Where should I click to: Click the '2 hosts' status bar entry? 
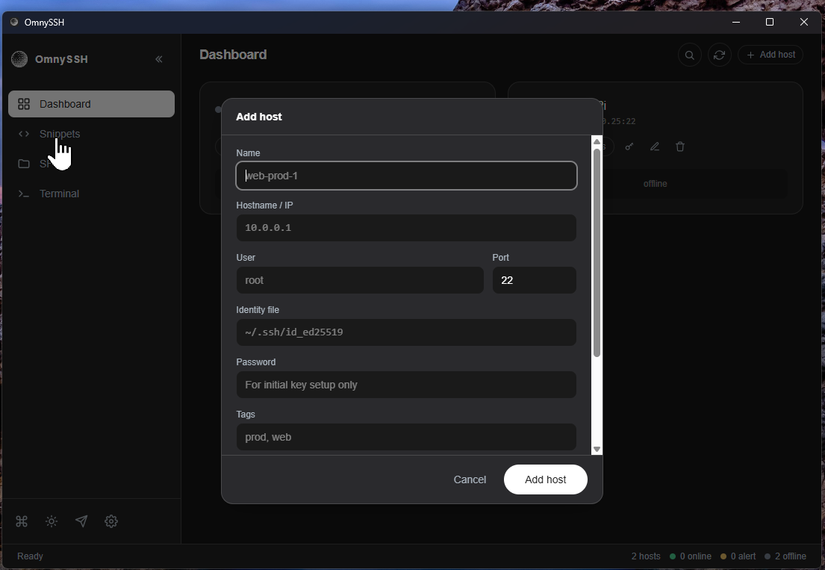[646, 556]
